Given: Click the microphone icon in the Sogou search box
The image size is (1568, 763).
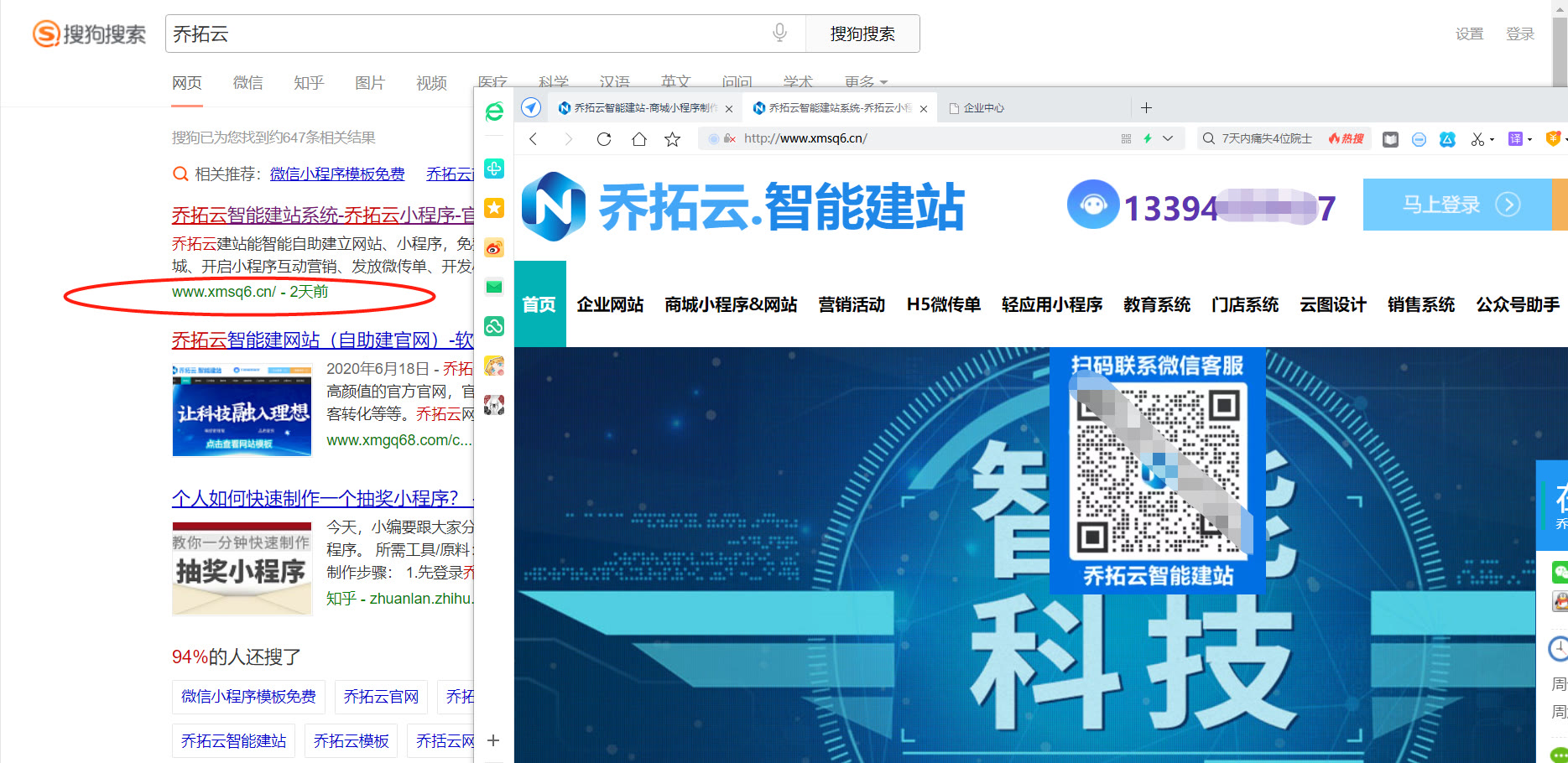Looking at the screenshot, I should [779, 33].
